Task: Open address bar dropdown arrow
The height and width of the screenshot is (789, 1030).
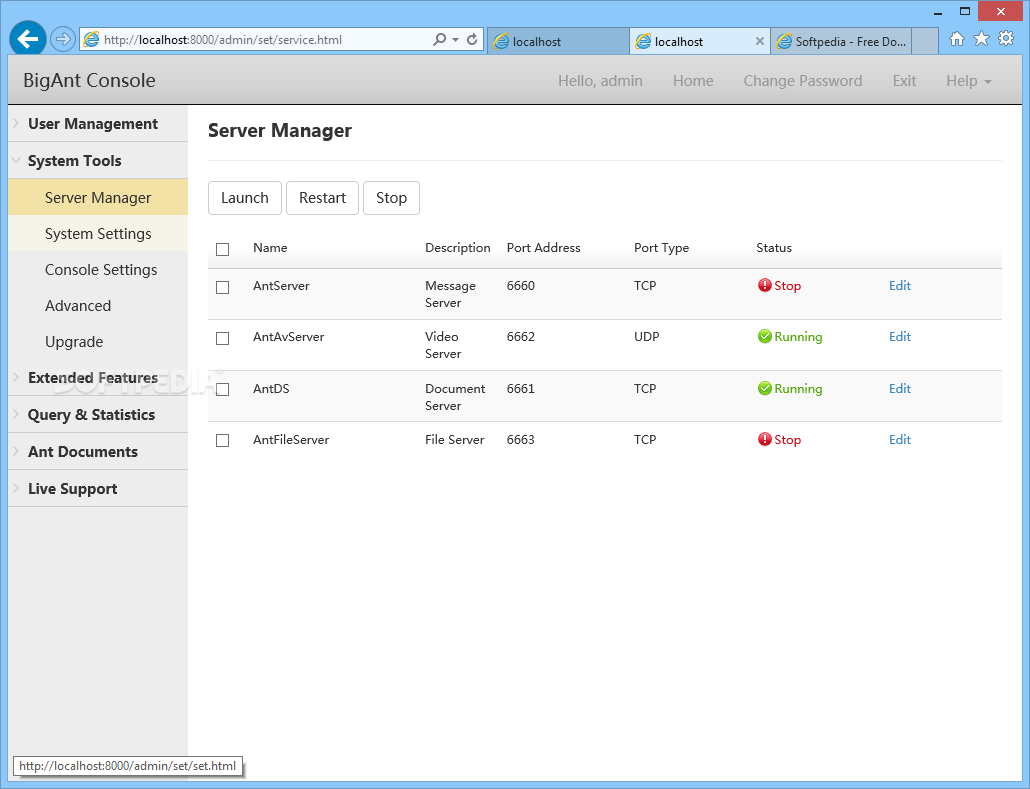Action: pos(455,39)
